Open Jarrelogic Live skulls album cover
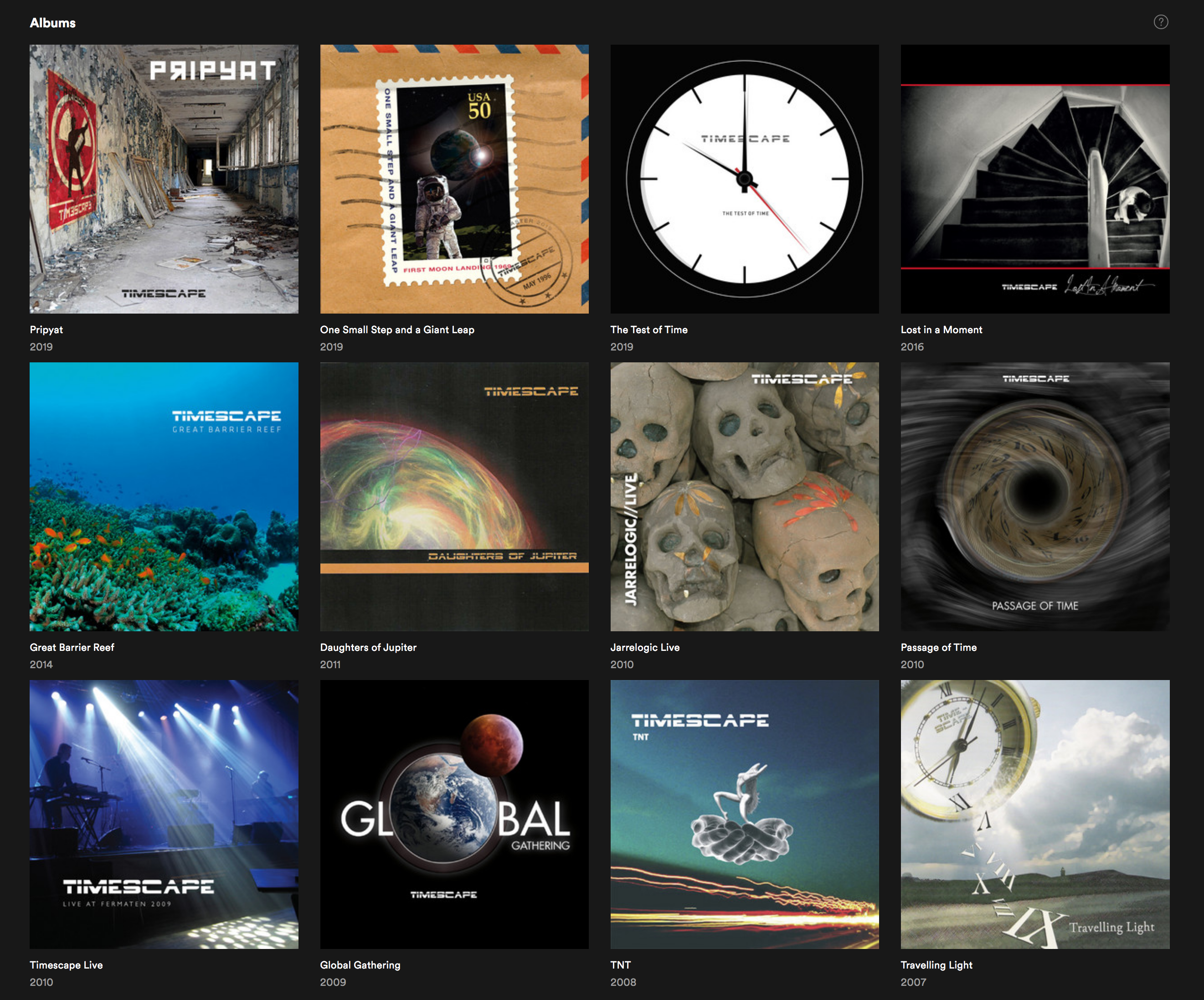This screenshot has height=1000, width=1204. [x=744, y=496]
